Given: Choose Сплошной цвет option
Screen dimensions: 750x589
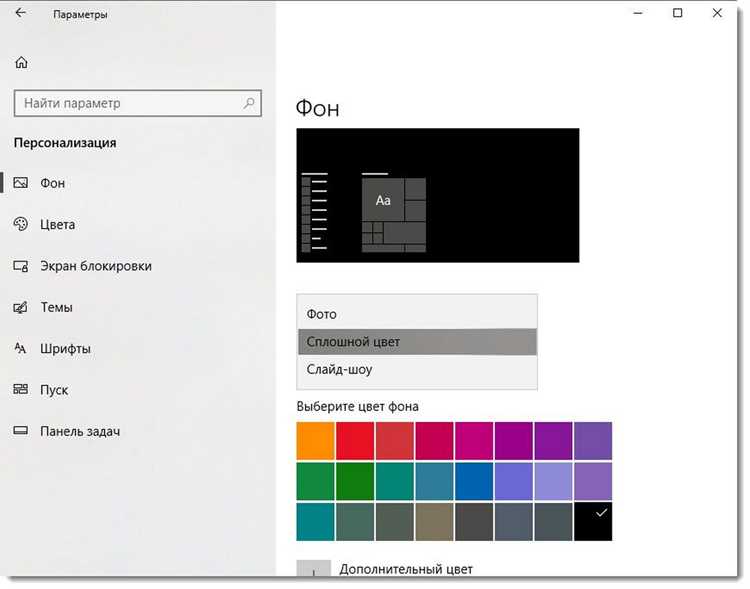Looking at the screenshot, I should 417,342.
